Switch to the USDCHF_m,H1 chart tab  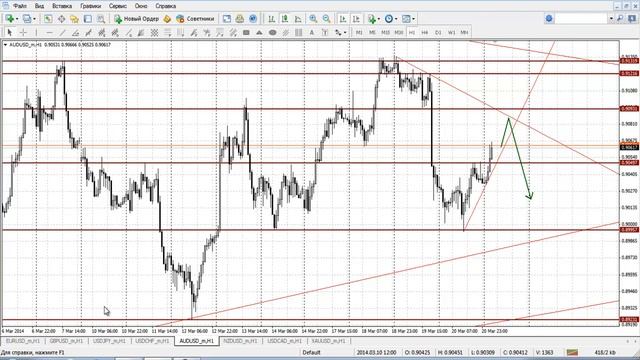pyautogui.click(x=152, y=341)
